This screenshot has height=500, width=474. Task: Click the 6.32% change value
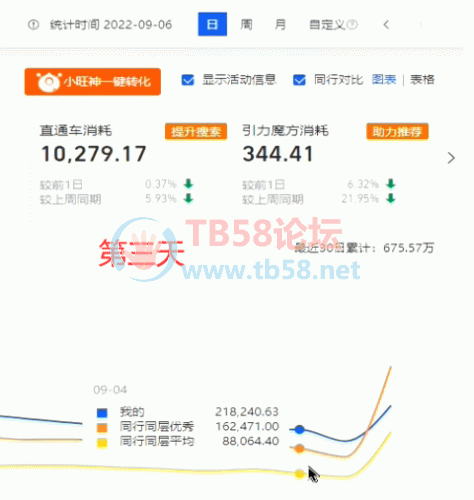click(x=363, y=184)
